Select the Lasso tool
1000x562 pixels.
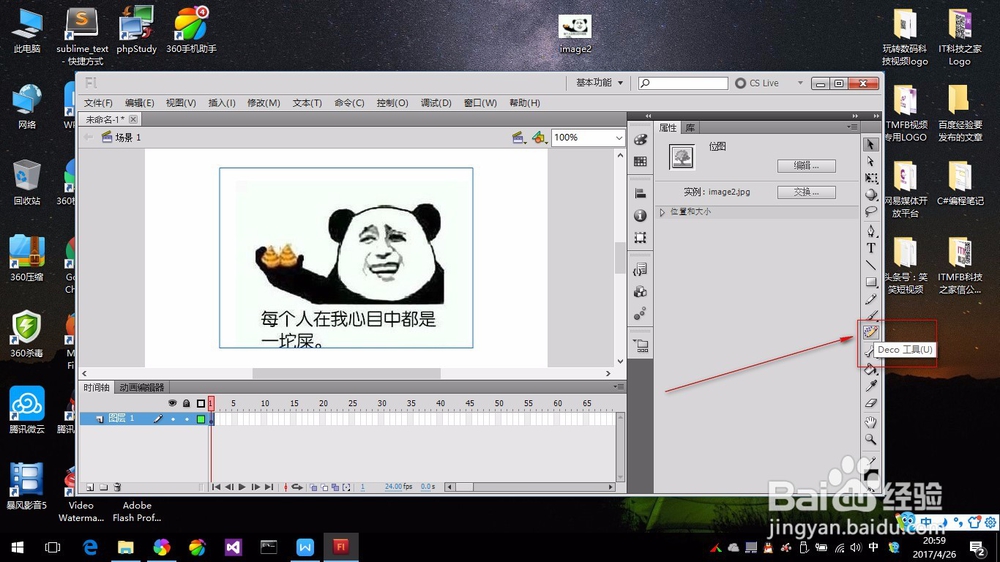coord(871,211)
